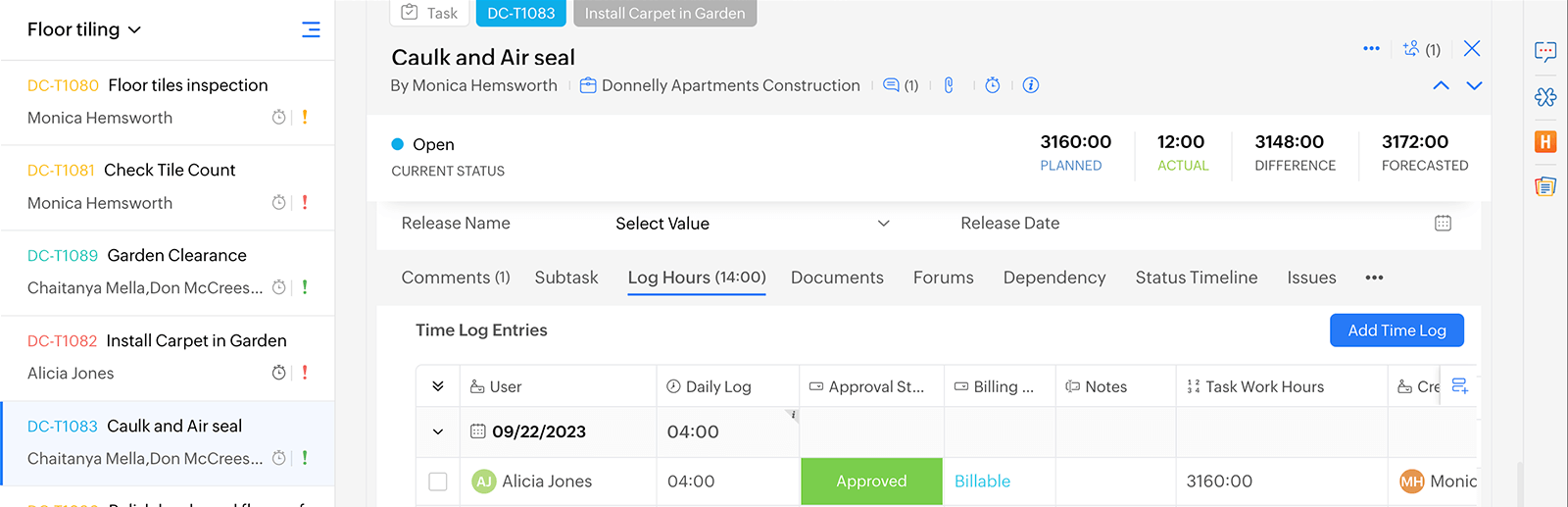
Task: Open the Release Name Select Value dropdown
Action: (x=752, y=224)
